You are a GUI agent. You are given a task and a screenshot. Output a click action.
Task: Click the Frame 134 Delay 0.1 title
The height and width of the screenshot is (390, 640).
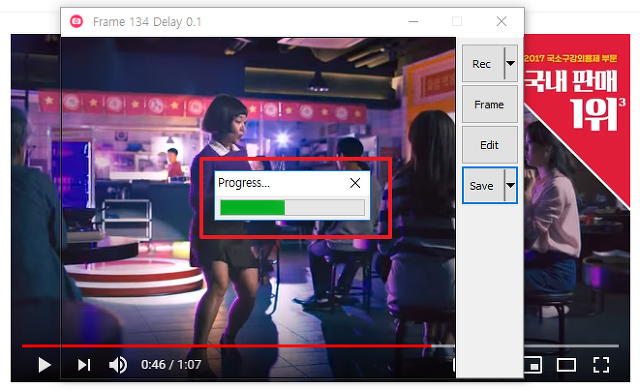(x=147, y=22)
